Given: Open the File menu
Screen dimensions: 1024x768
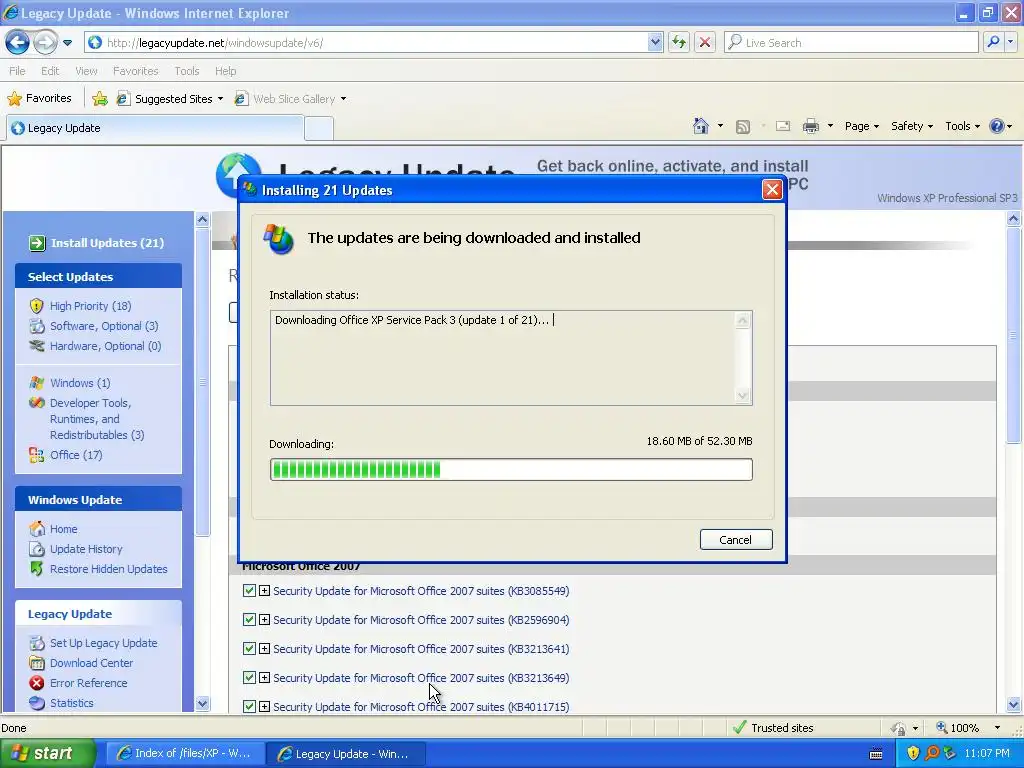Looking at the screenshot, I should (x=17, y=71).
